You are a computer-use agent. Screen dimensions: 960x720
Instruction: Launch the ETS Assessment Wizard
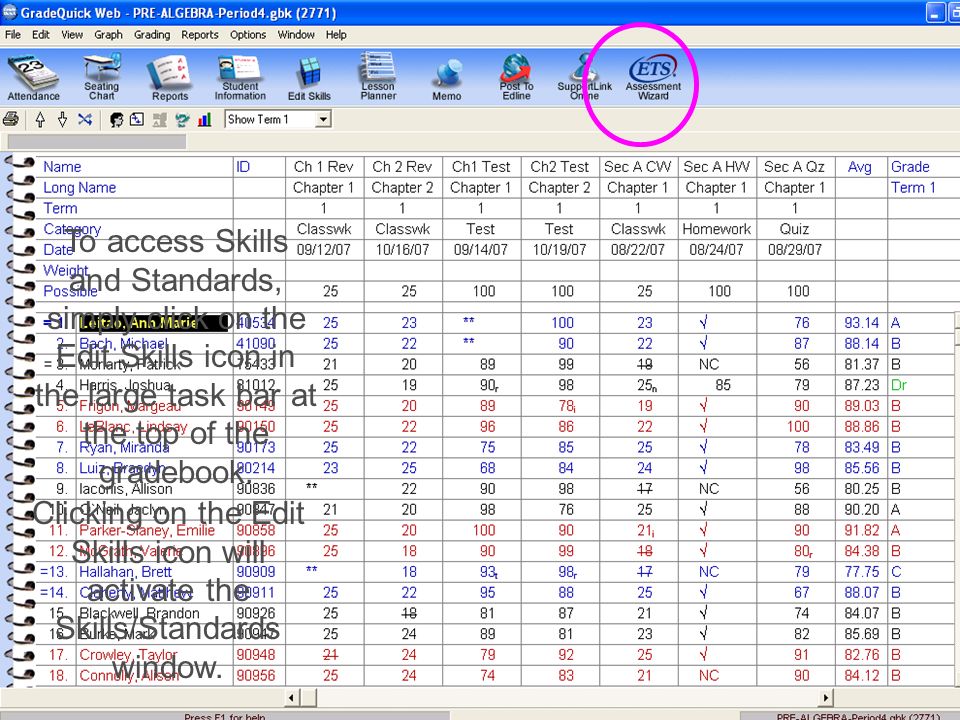click(x=653, y=78)
